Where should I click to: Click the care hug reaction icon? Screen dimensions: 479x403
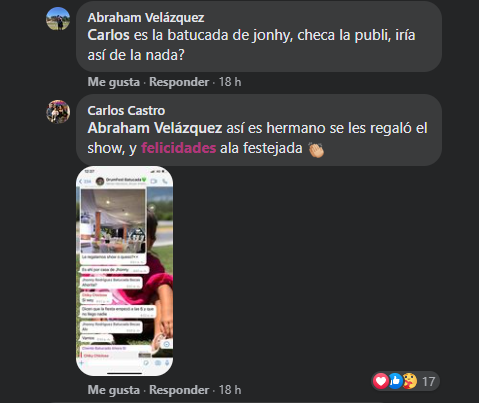[x=410, y=381]
